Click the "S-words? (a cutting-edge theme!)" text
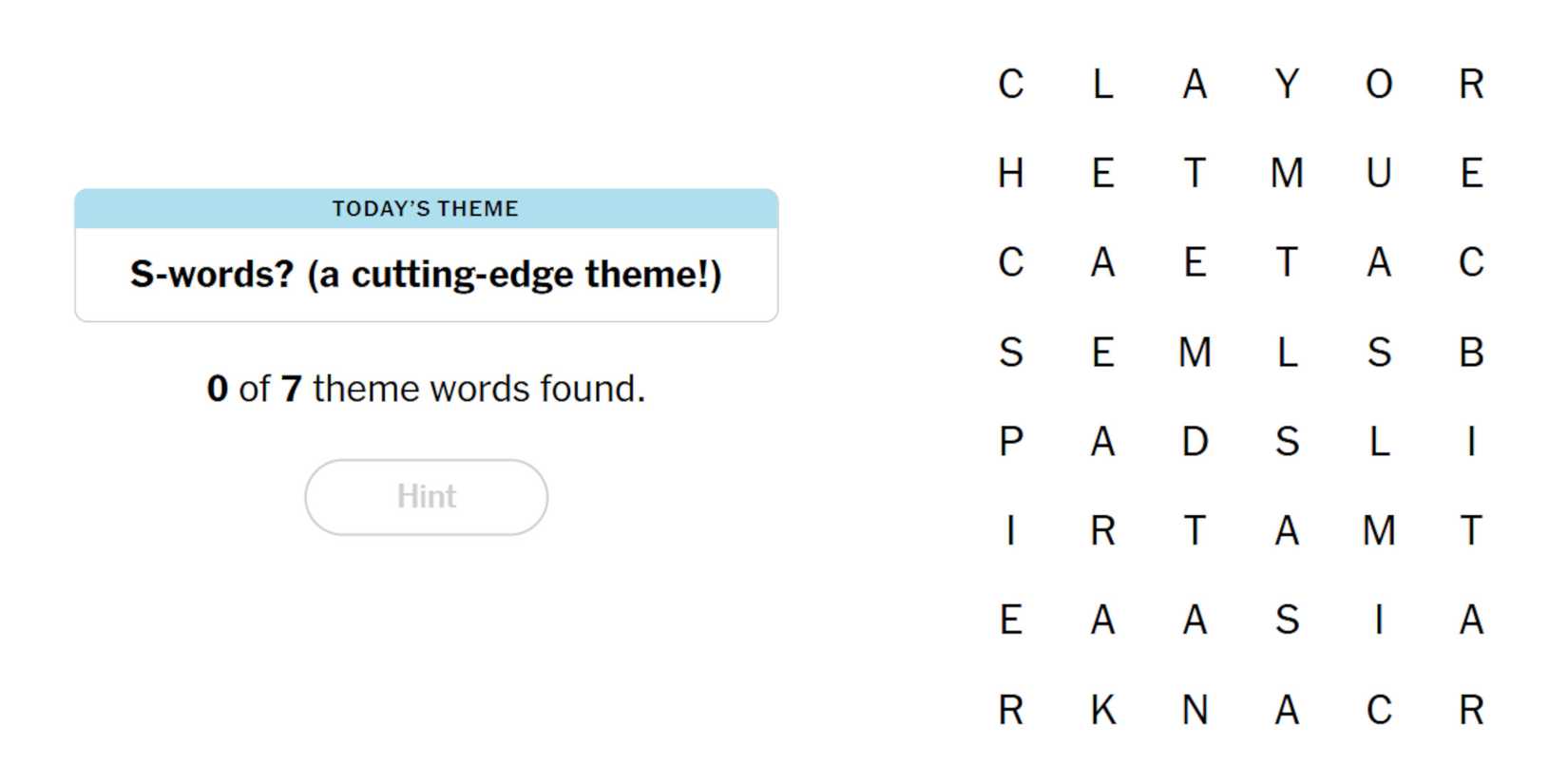1568x784 pixels. pos(426,275)
